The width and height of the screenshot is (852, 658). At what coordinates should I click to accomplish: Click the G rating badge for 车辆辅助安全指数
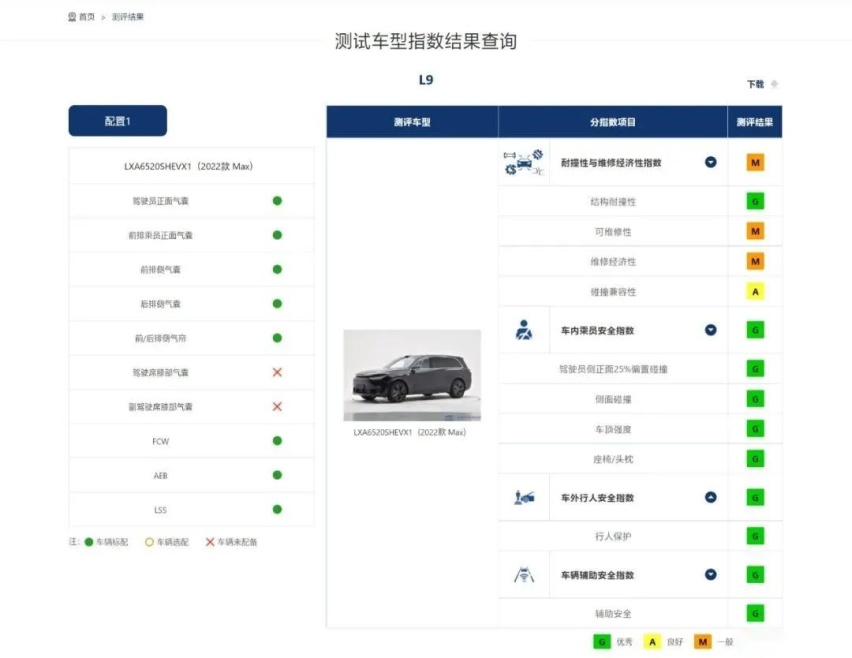pyautogui.click(x=755, y=574)
